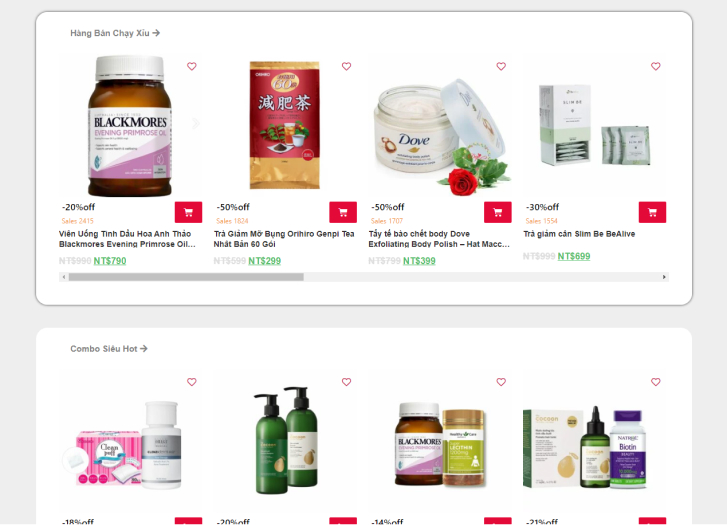Favorite the Orihiro Genpi Tea product
This screenshot has width=727, height=525.
coord(346,66)
